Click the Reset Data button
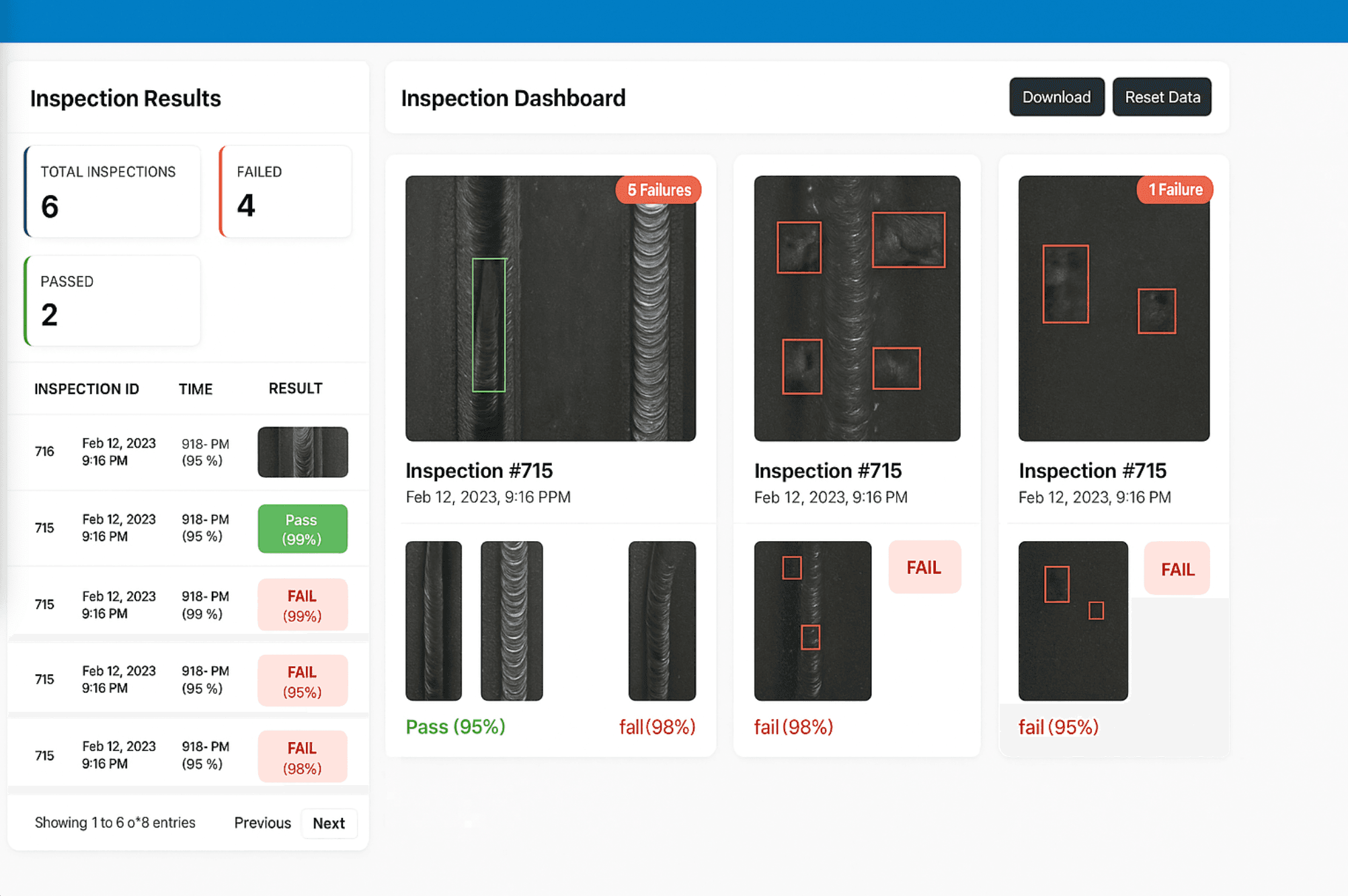Viewport: 1348px width, 896px height. 1162,97
